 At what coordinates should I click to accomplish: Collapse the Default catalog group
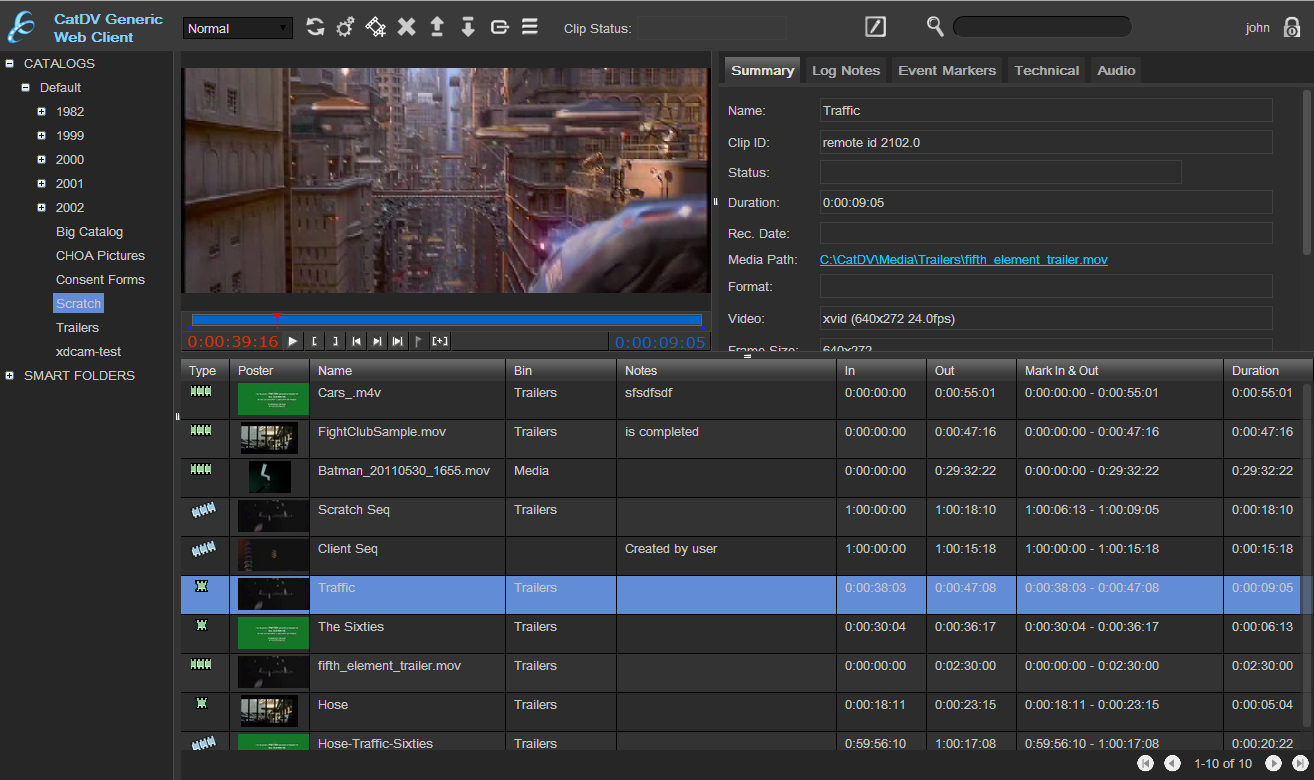click(x=26, y=87)
